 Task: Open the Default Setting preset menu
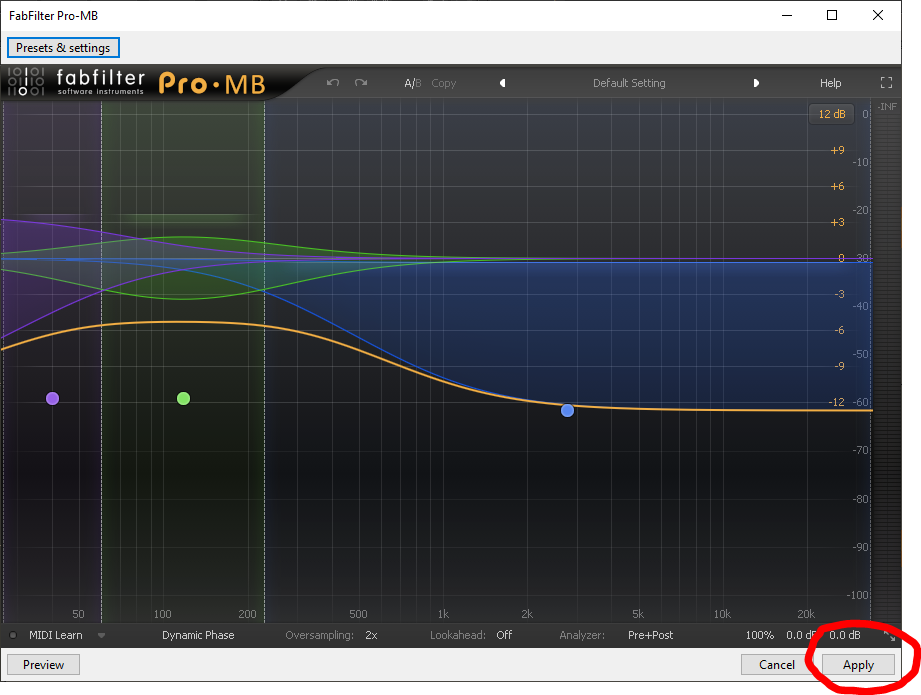tap(629, 83)
